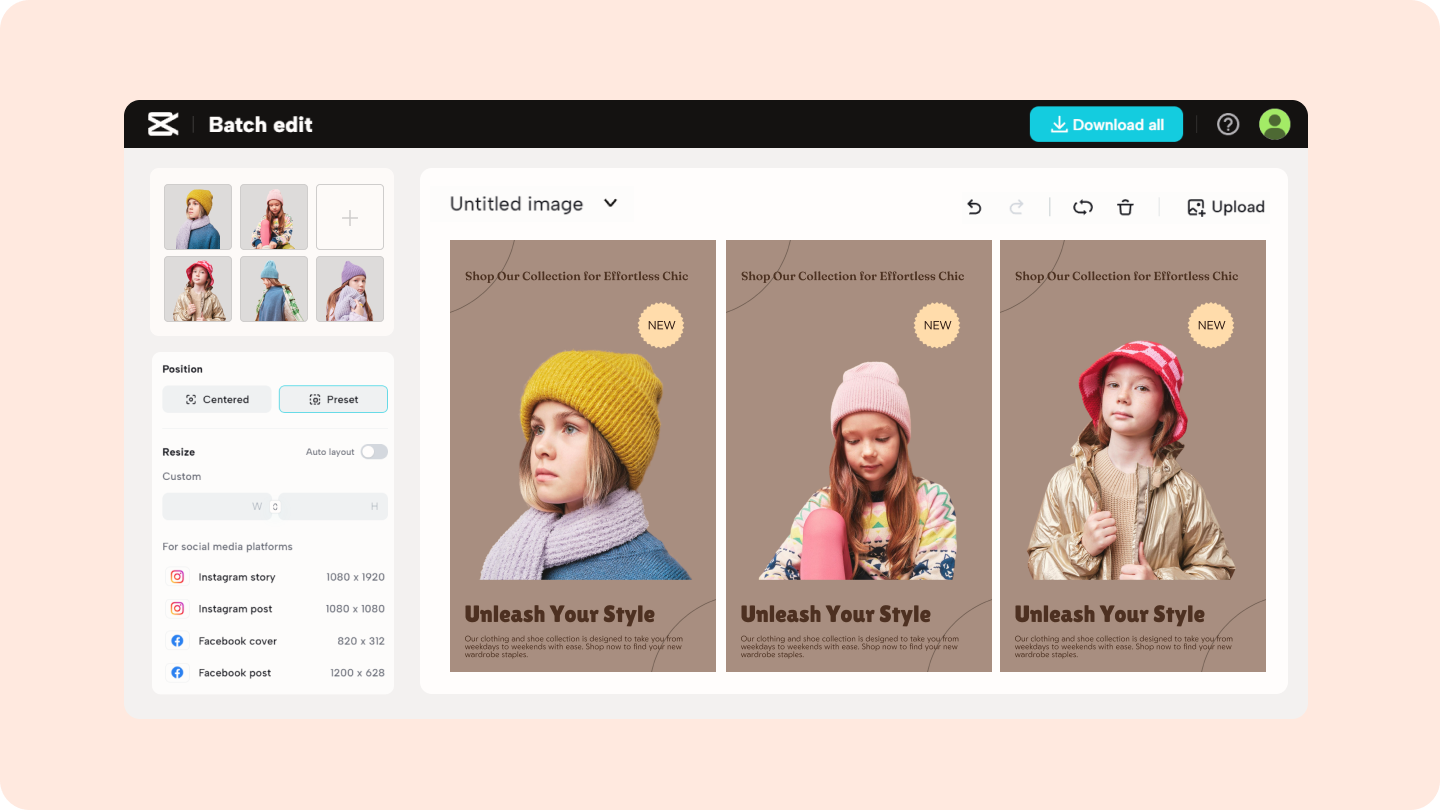The image size is (1440, 810).
Task: Click "Unleash Your Style" on the yellow beanie poster
Action: (560, 614)
